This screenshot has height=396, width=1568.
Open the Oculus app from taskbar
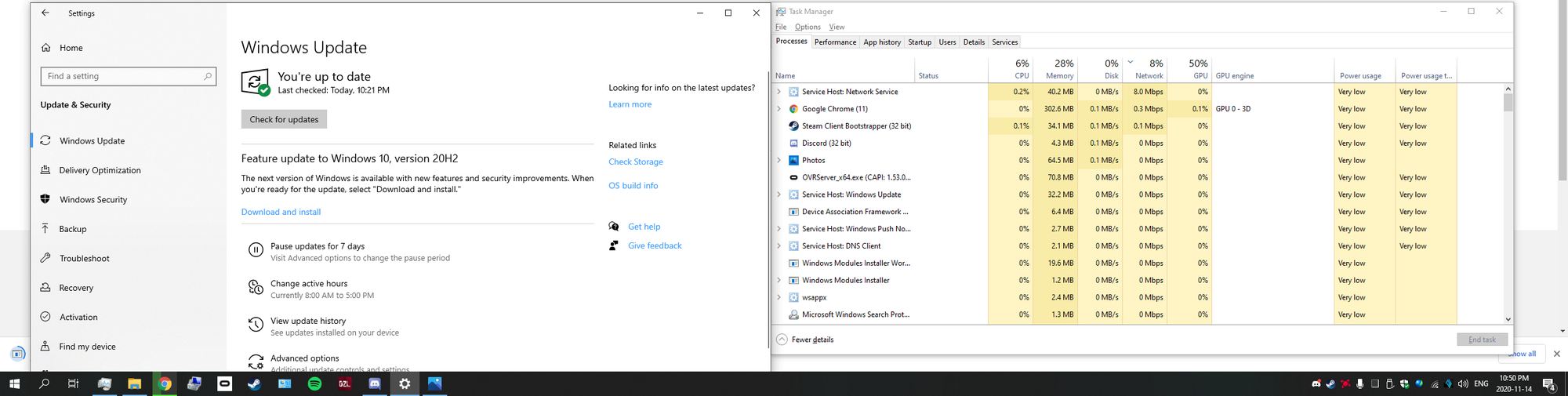point(225,384)
